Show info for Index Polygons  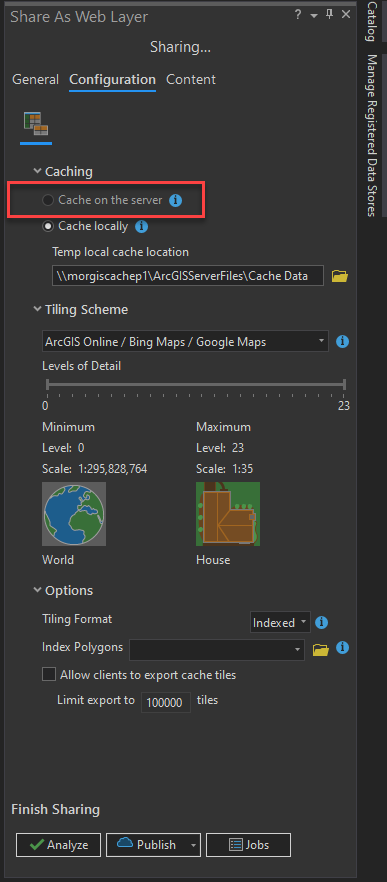click(343, 648)
